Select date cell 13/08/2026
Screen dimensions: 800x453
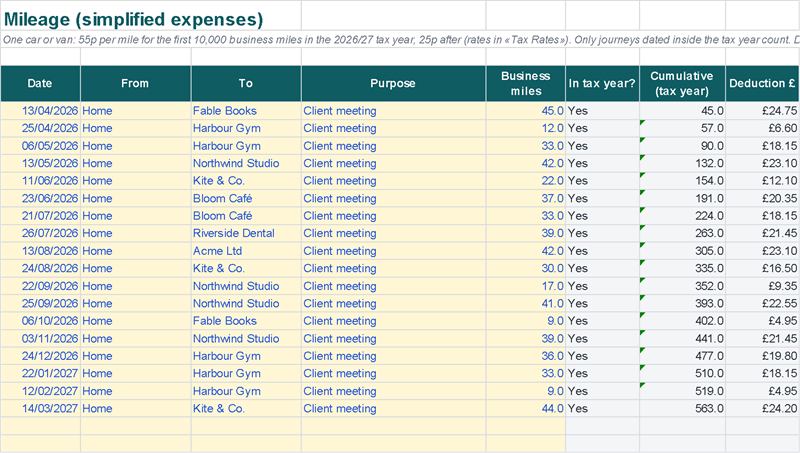(x=40, y=251)
